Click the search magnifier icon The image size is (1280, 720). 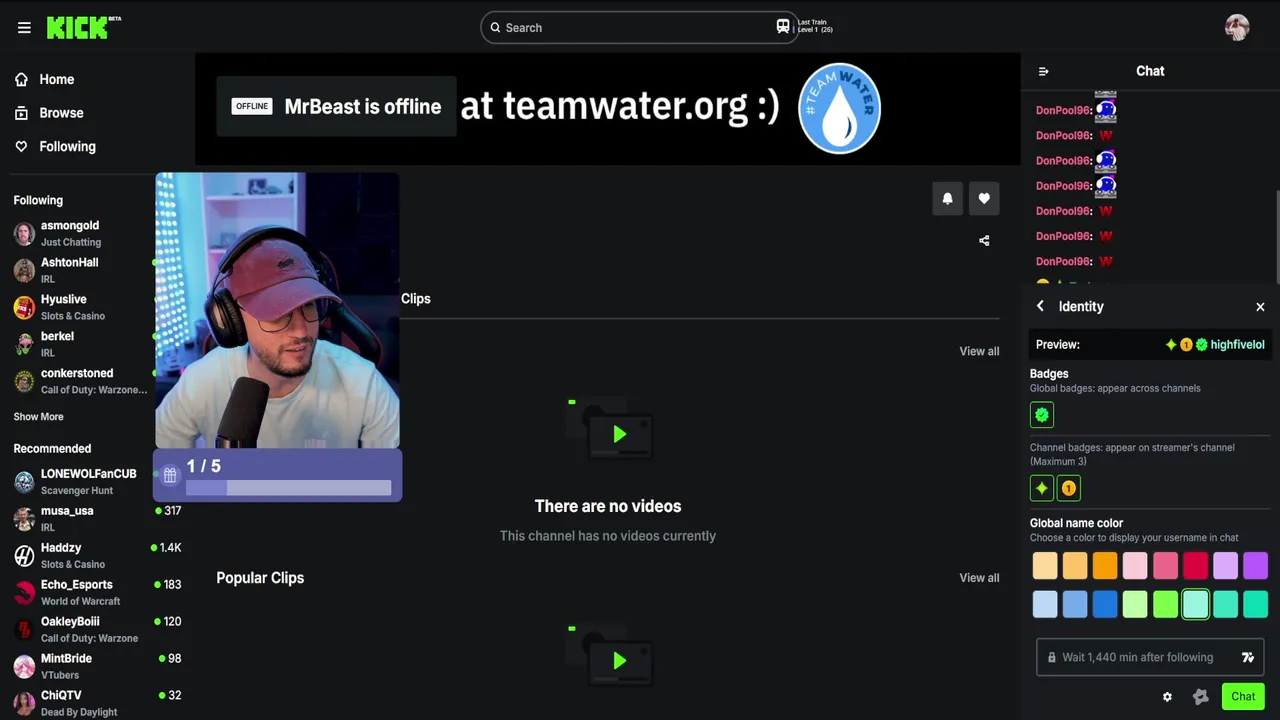pos(495,28)
